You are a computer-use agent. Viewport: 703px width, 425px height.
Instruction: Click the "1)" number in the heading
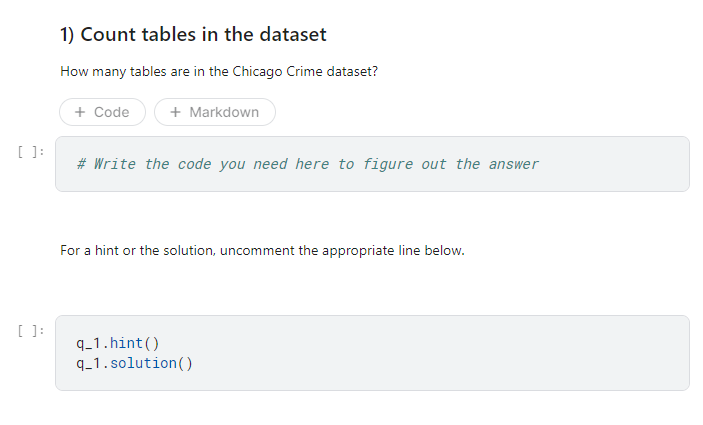click(67, 35)
